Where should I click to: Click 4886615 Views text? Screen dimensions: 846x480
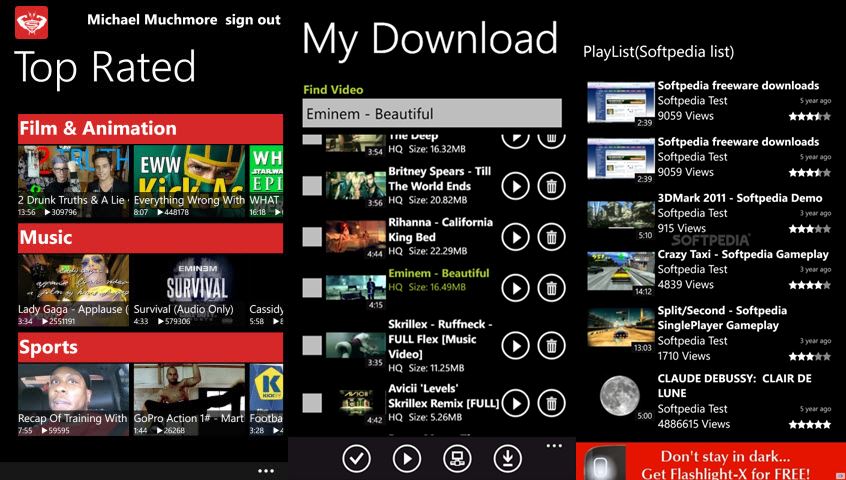click(x=693, y=424)
